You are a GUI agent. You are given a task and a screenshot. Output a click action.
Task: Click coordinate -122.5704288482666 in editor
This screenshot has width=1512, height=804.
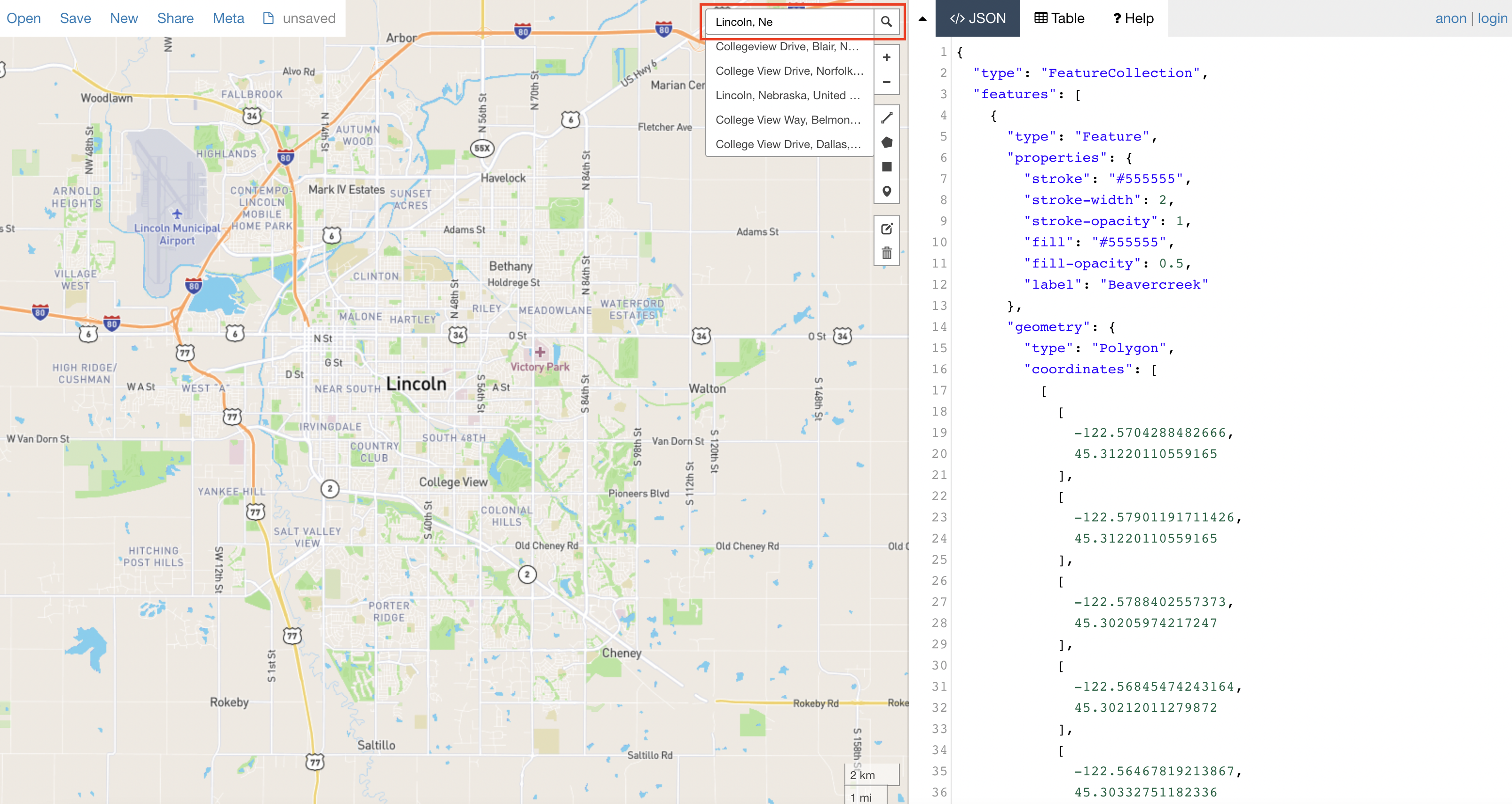pyautogui.click(x=1150, y=433)
